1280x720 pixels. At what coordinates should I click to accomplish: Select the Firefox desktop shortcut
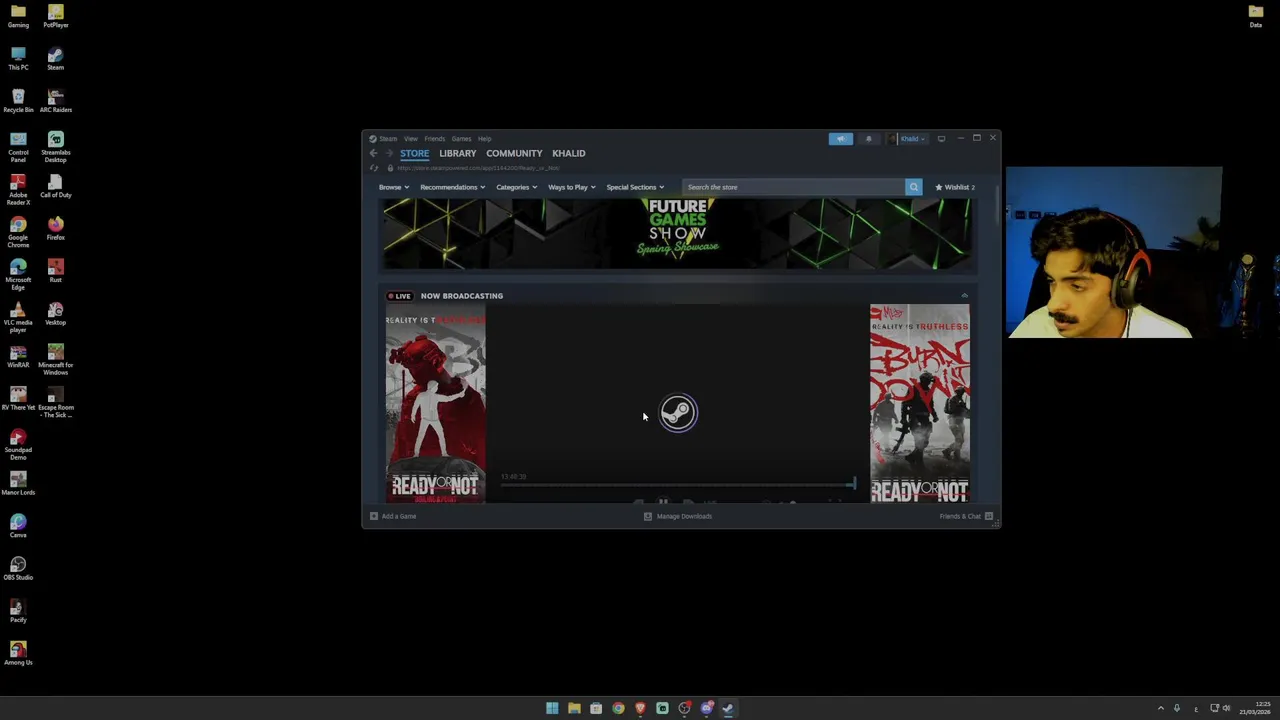tap(56, 229)
